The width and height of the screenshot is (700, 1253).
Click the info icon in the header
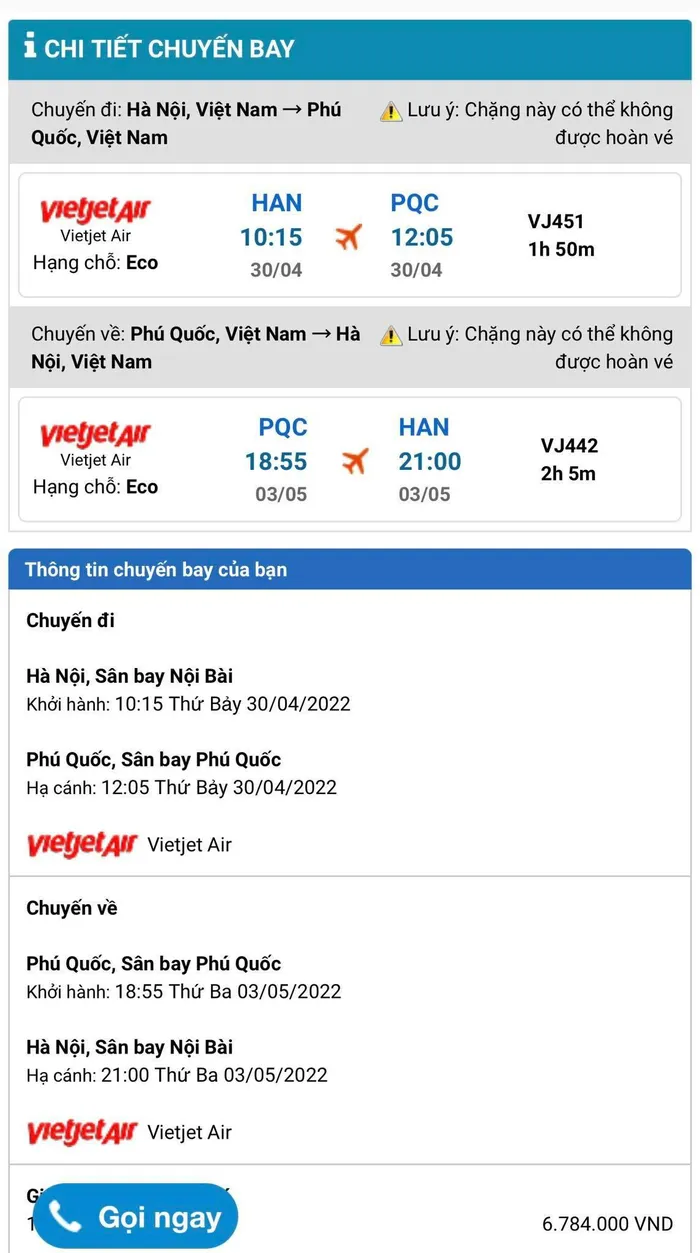click(30, 46)
